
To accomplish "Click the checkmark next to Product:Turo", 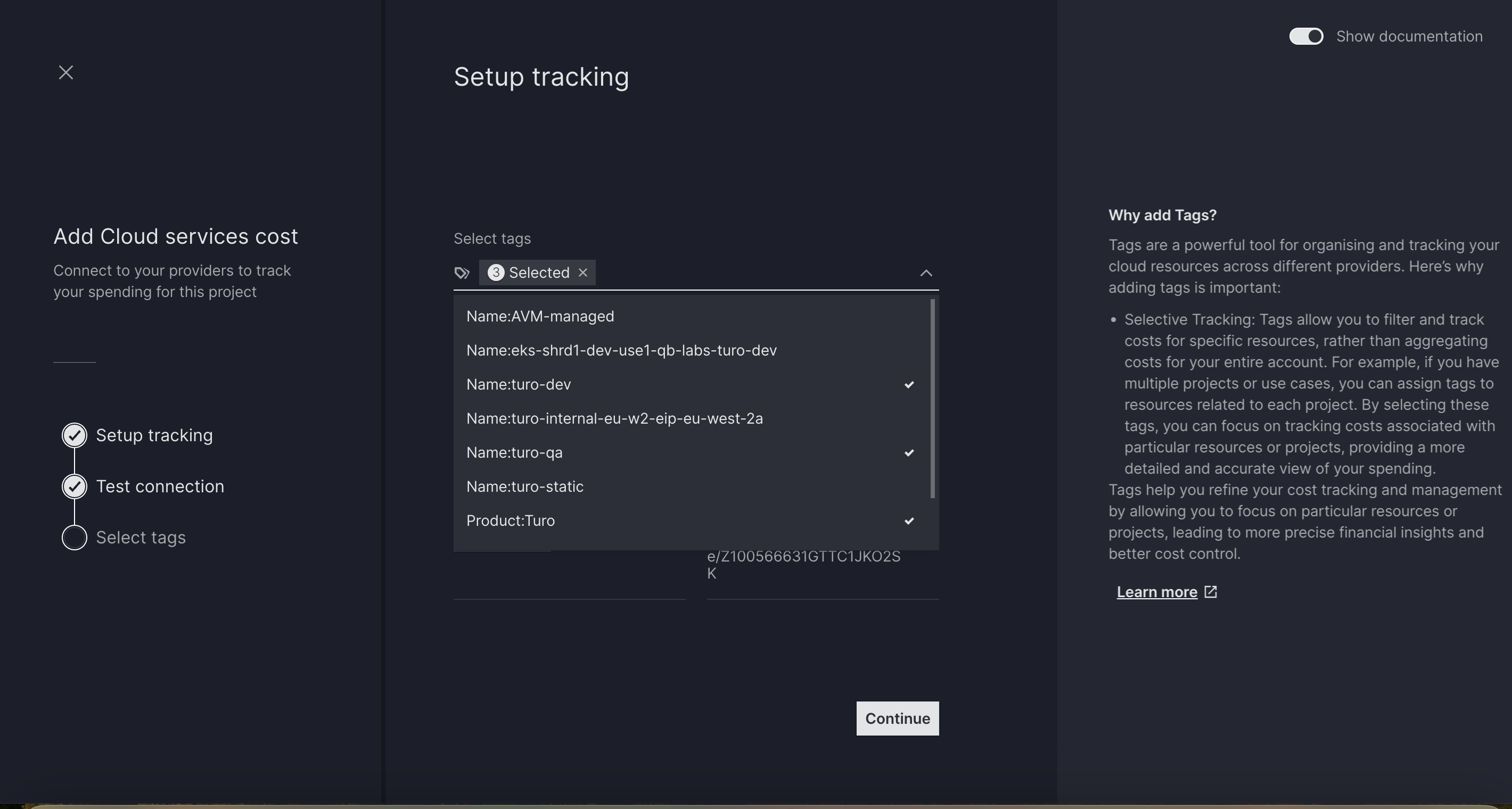I will point(909,521).
